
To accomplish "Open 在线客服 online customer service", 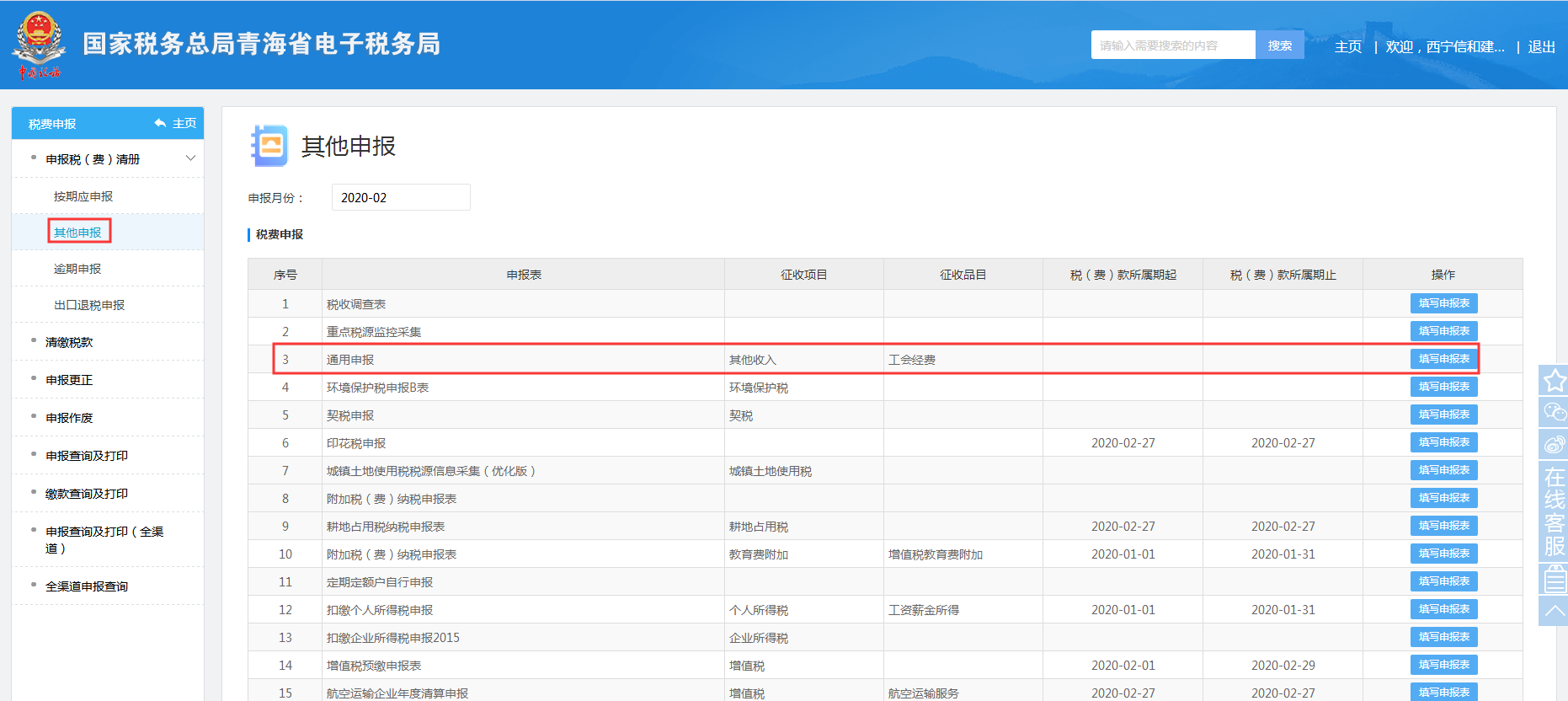I will (x=1554, y=511).
